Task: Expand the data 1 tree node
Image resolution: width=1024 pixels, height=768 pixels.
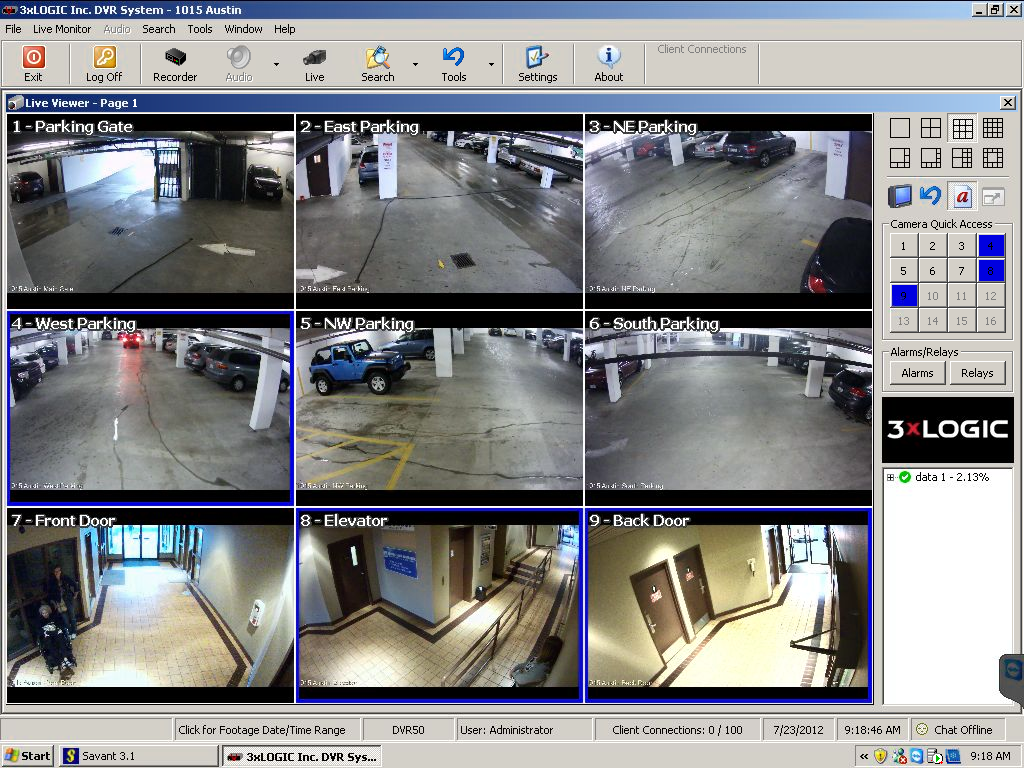Action: (890, 477)
